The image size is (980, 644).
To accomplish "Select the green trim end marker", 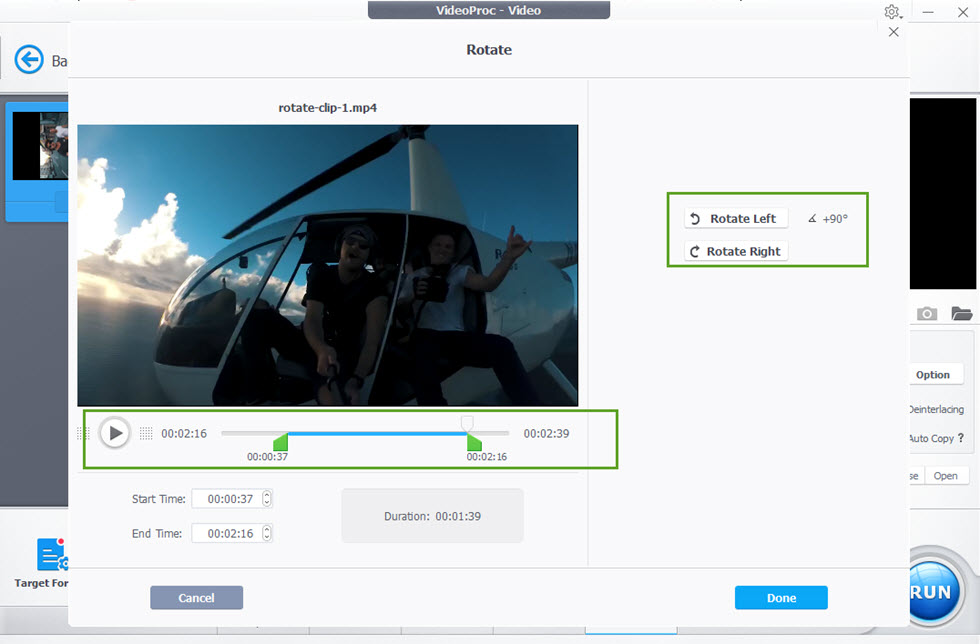I will (474, 442).
